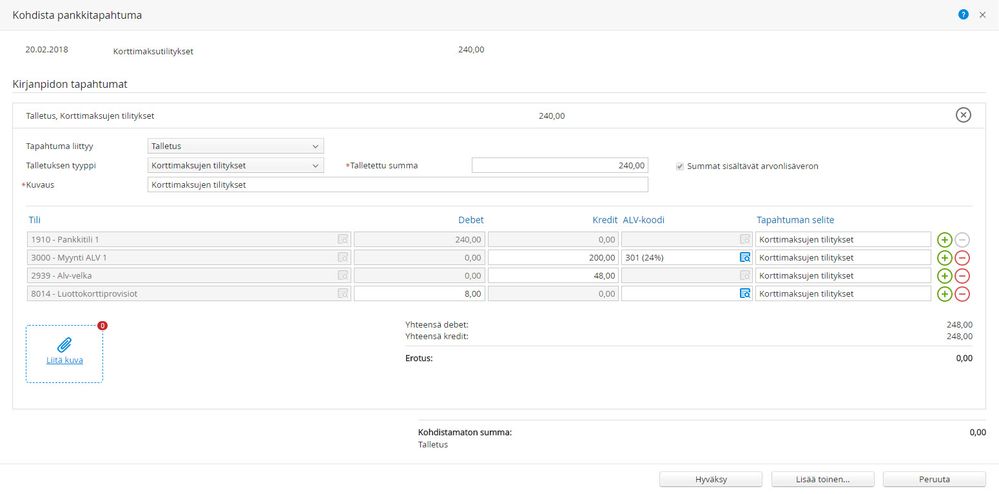The height and width of the screenshot is (494, 999).
Task: Add row after 8014 Luottokorttiprovisiot line
Action: coord(944,294)
